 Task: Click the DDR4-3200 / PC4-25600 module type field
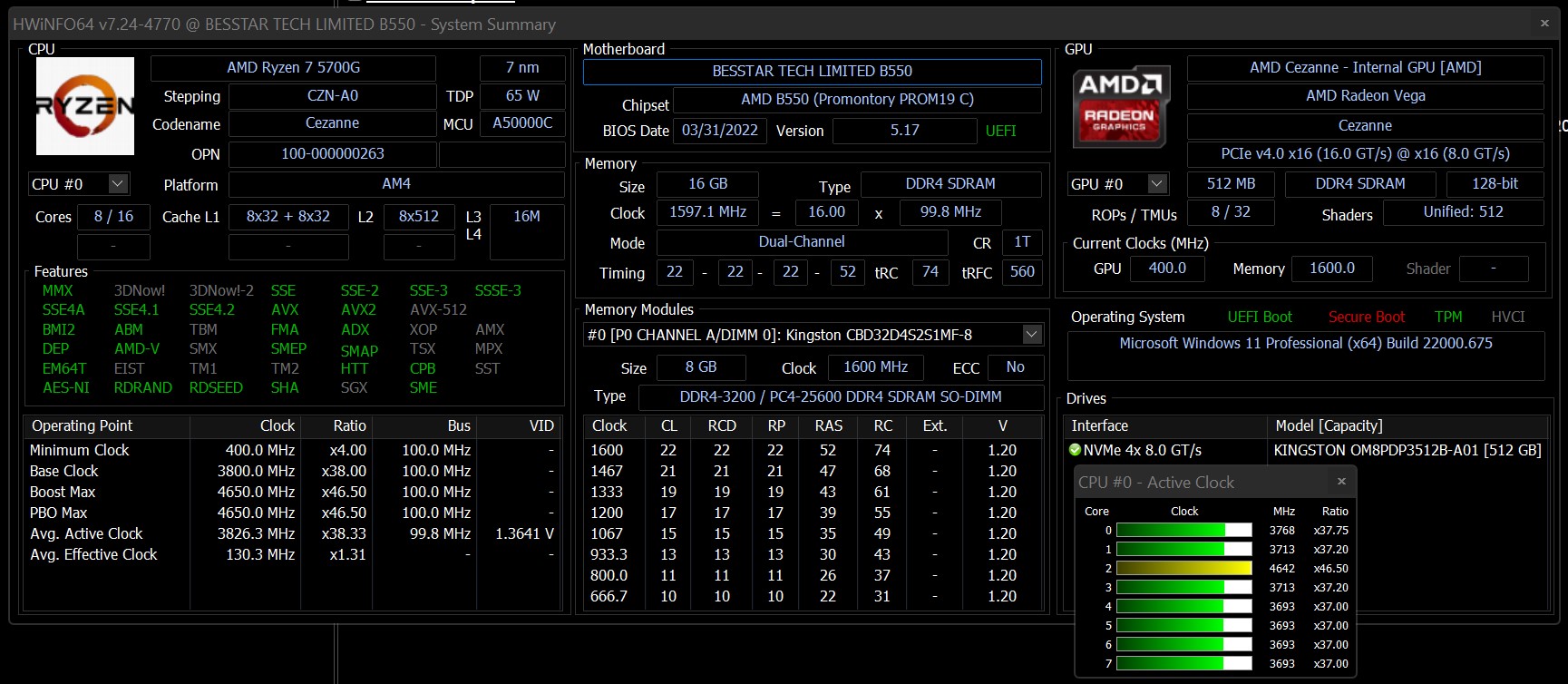coord(841,397)
